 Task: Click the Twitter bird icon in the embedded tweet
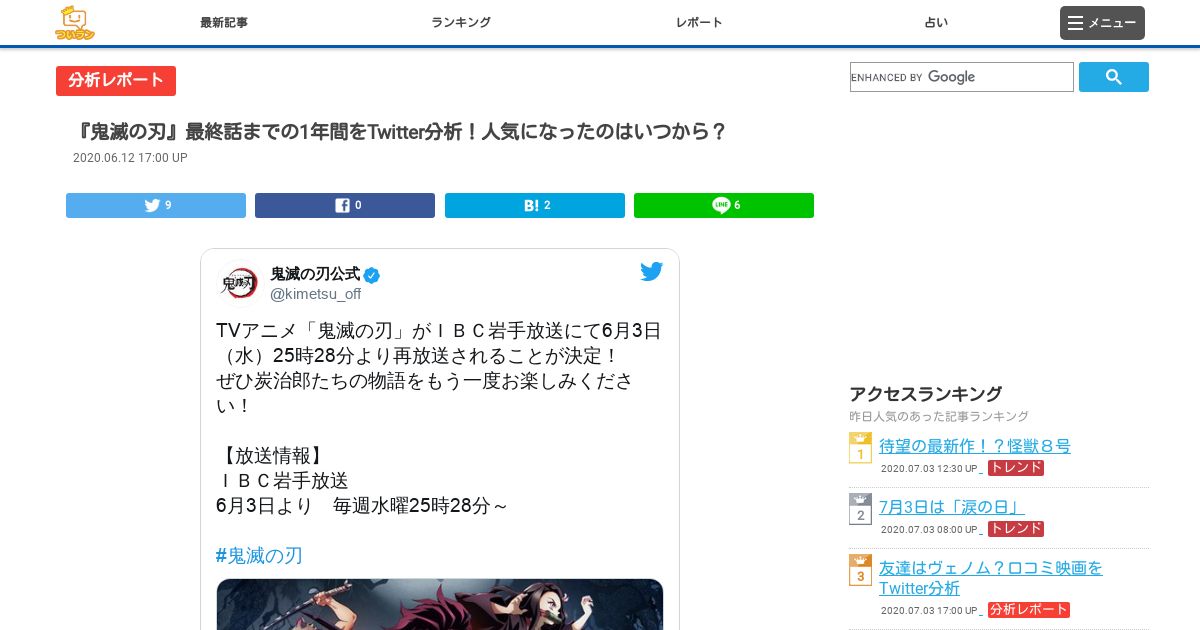click(652, 271)
